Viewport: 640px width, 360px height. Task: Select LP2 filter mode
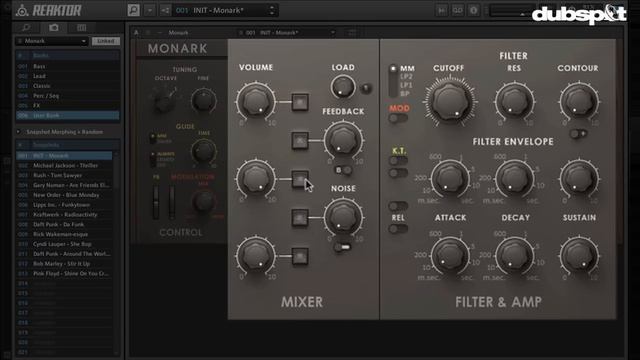tap(406, 77)
